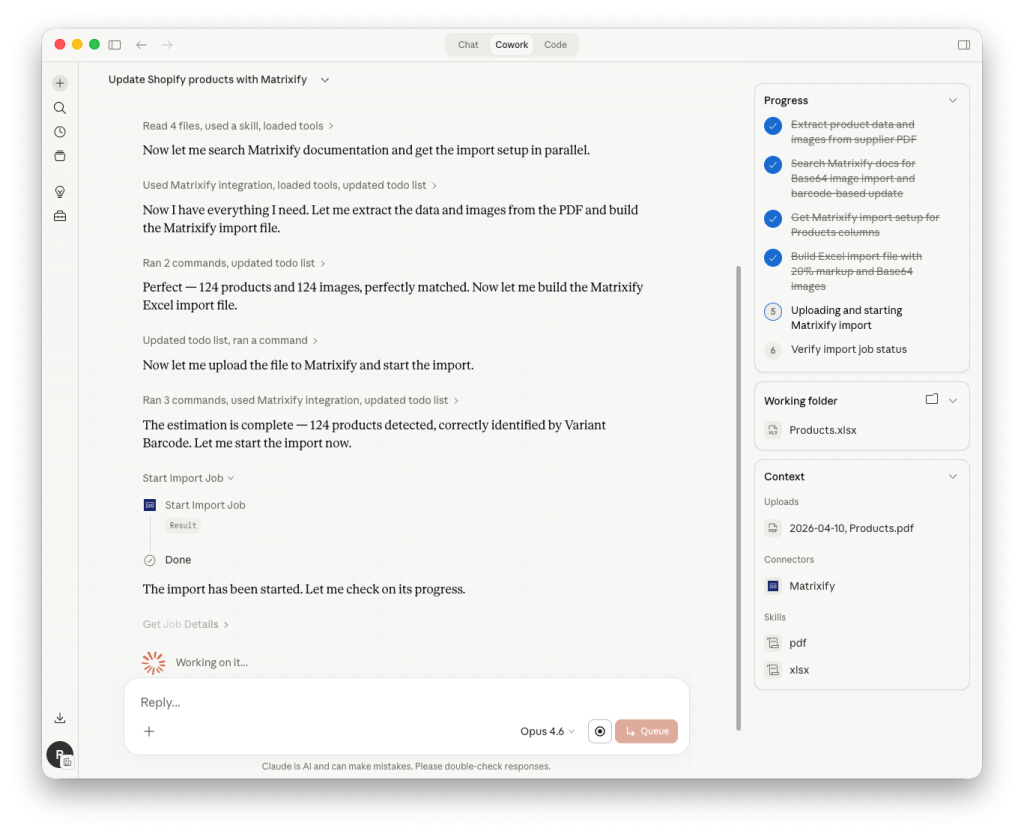Toggle the sidebar panel icon near traffic lights
1024x834 pixels.
coord(114,44)
